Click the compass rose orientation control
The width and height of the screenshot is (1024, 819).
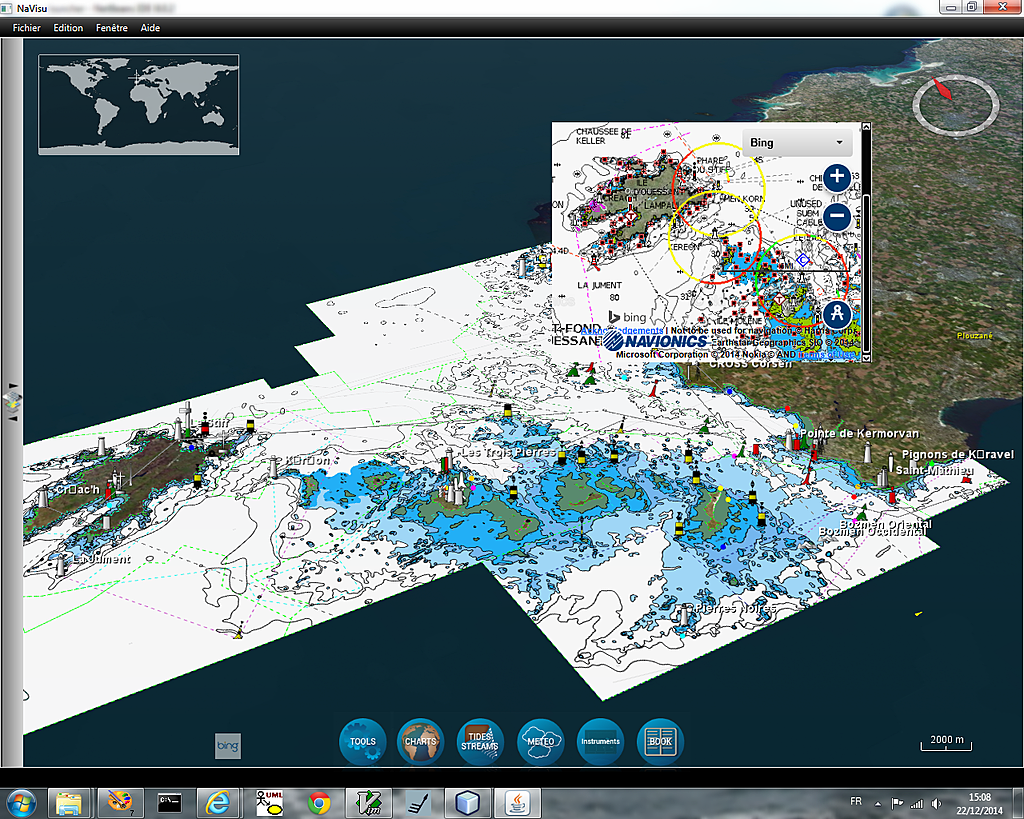(x=955, y=104)
